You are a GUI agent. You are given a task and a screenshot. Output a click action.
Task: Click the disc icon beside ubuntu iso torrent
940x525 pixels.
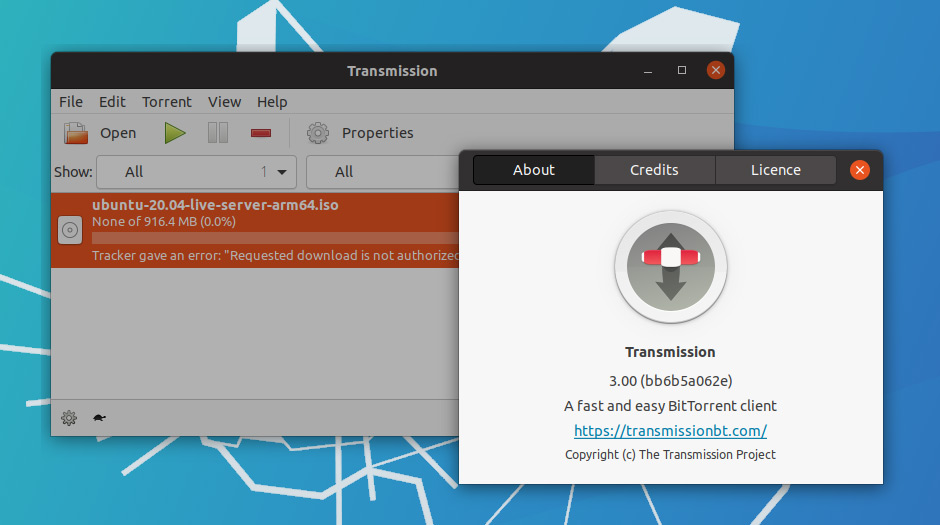click(x=70, y=230)
